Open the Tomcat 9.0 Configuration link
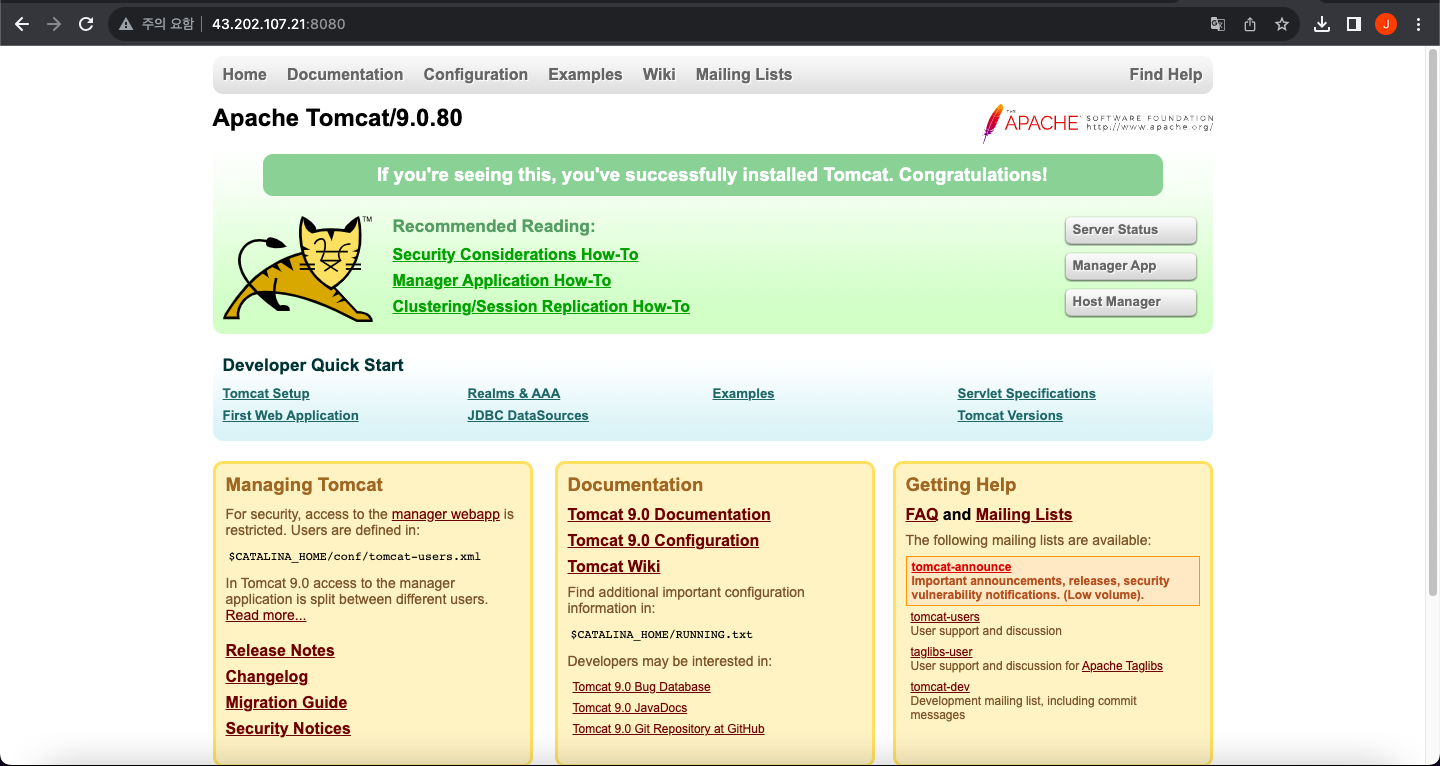 point(663,540)
